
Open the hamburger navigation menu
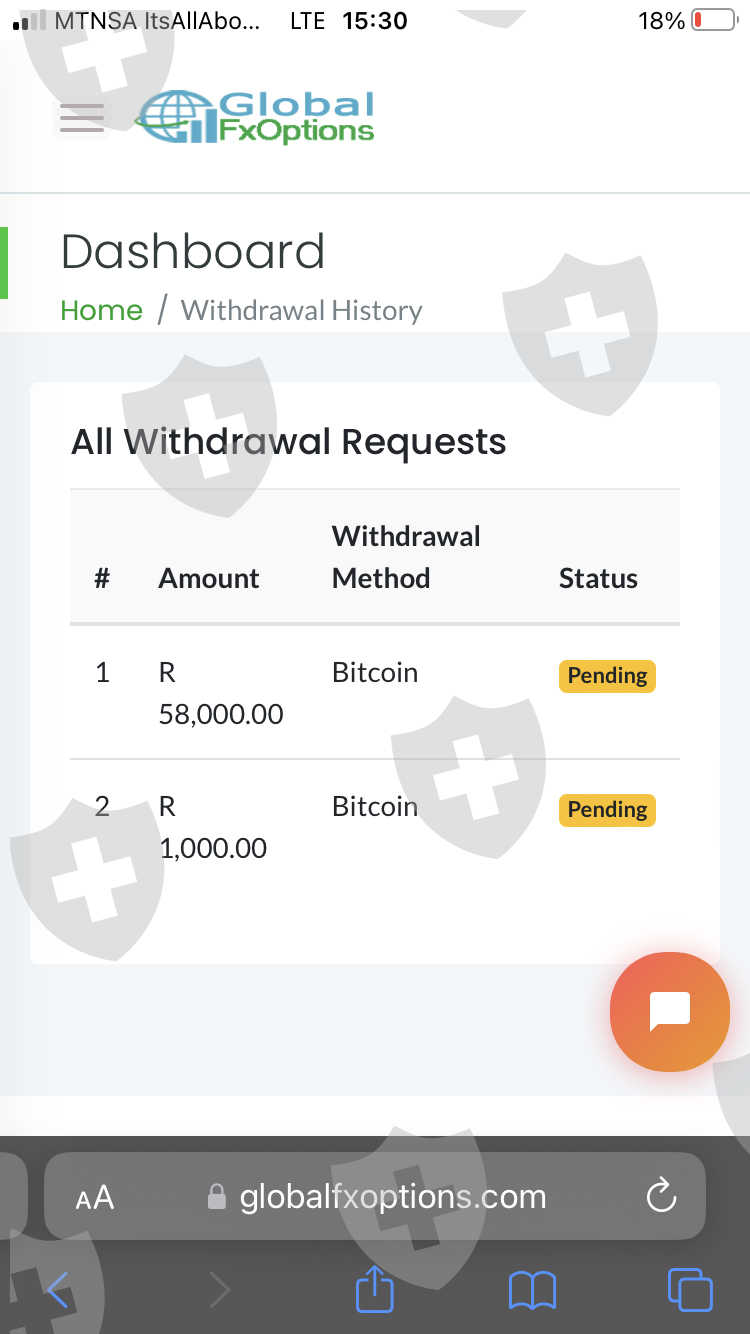[82, 118]
